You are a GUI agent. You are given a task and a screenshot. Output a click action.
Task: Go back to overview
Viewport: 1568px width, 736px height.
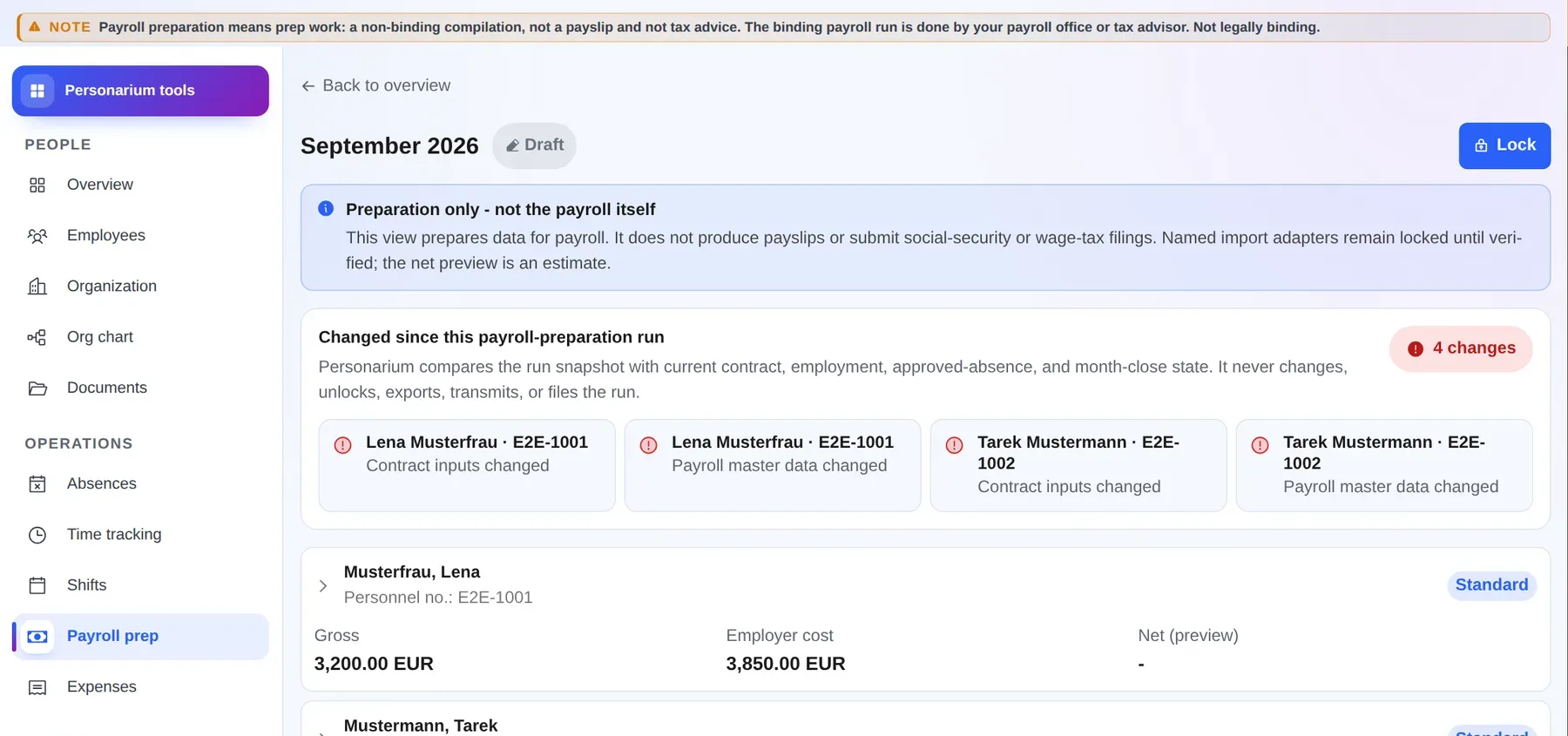tap(375, 85)
